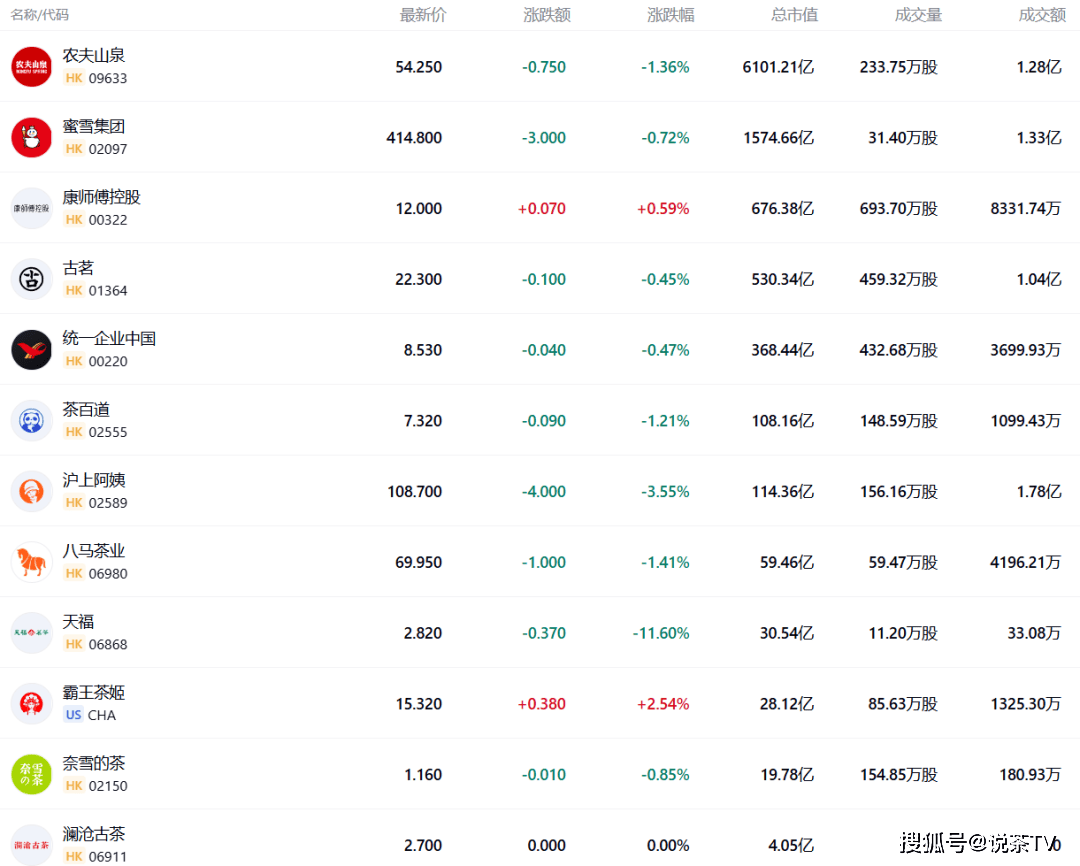This screenshot has width=1080, height=866.
Task: Click the US market tag beside CHA
Action: click(x=73, y=715)
